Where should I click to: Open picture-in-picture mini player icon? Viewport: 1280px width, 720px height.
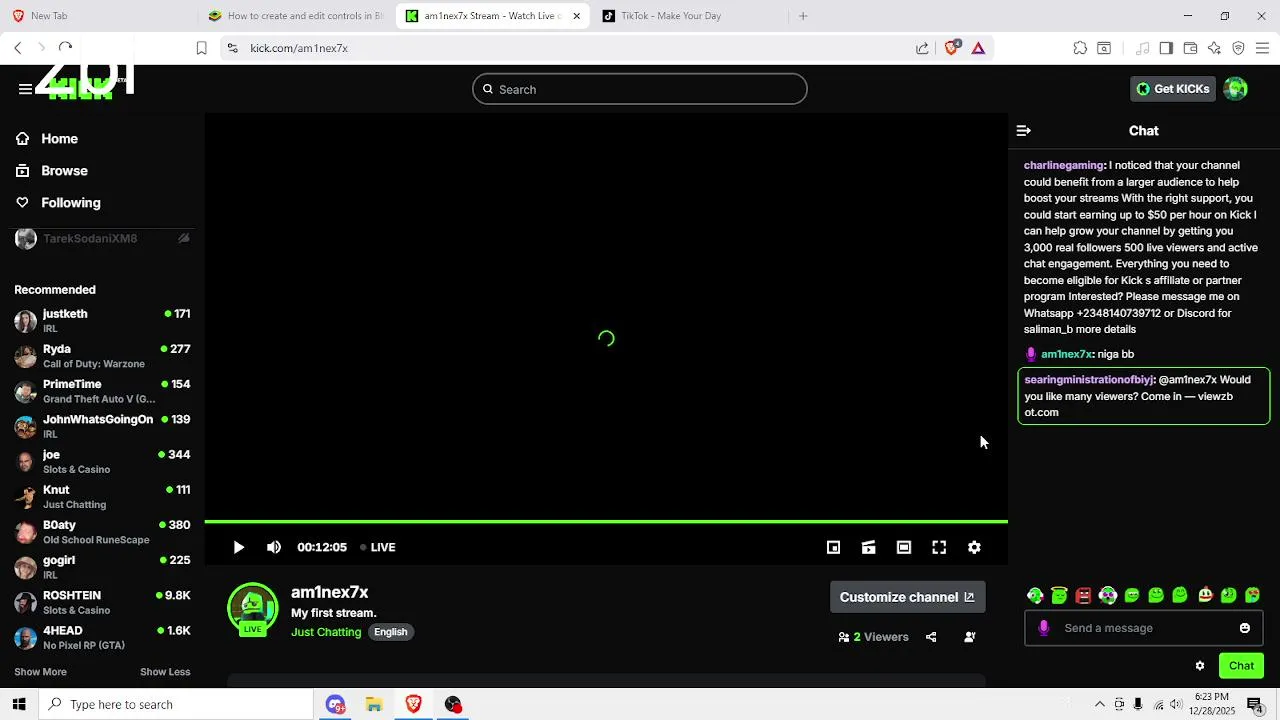(x=833, y=547)
